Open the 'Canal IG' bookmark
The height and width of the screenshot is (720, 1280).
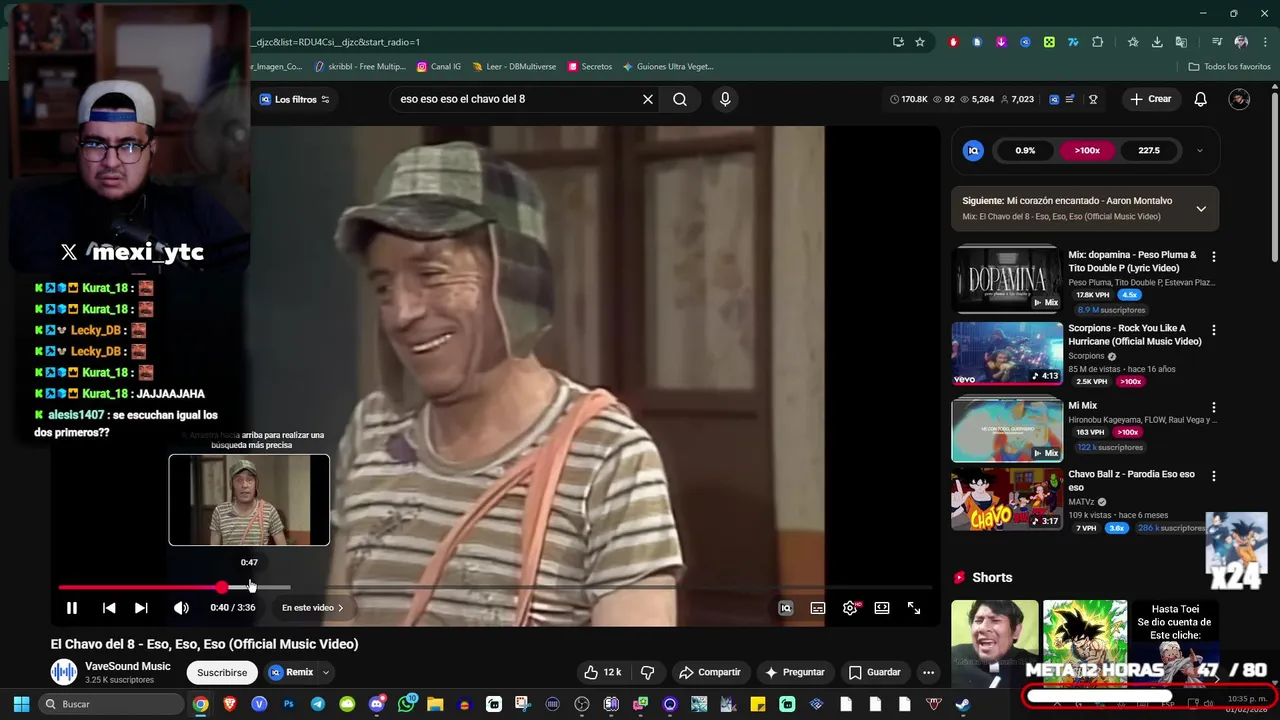click(x=439, y=67)
